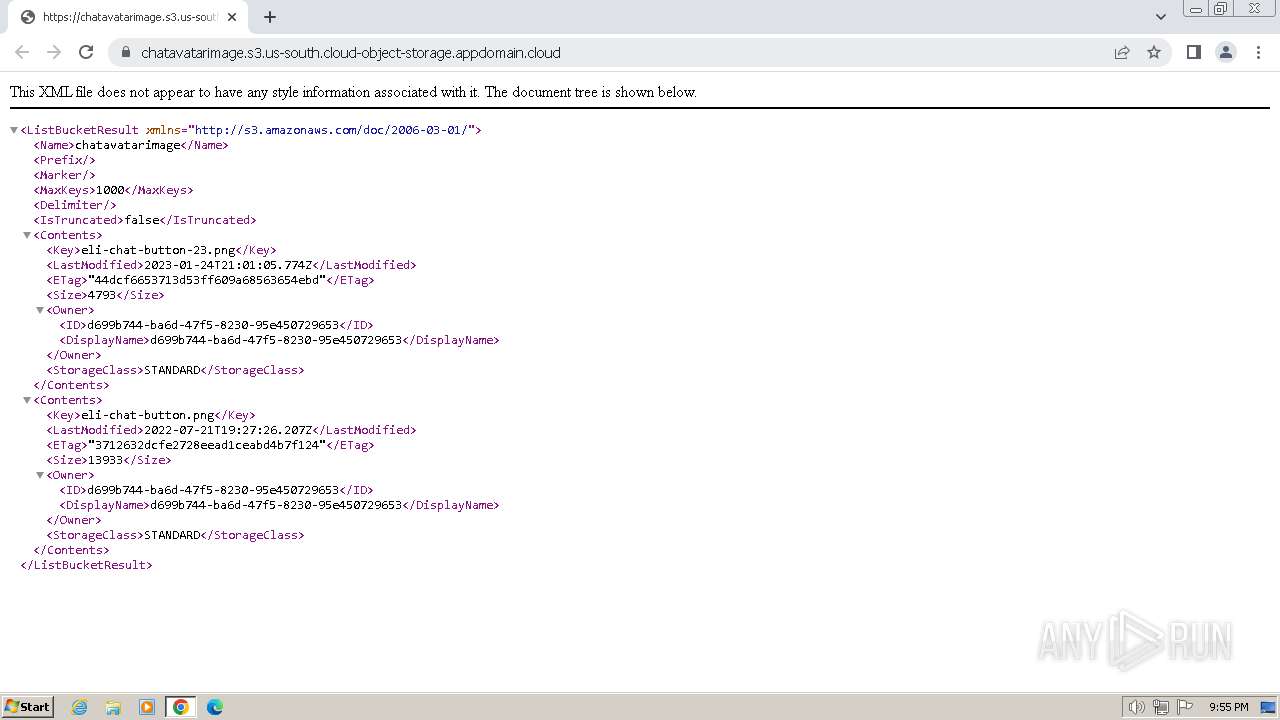Viewport: 1280px width, 720px height.
Task: Open Chrome profile avatar
Action: click(1225, 52)
